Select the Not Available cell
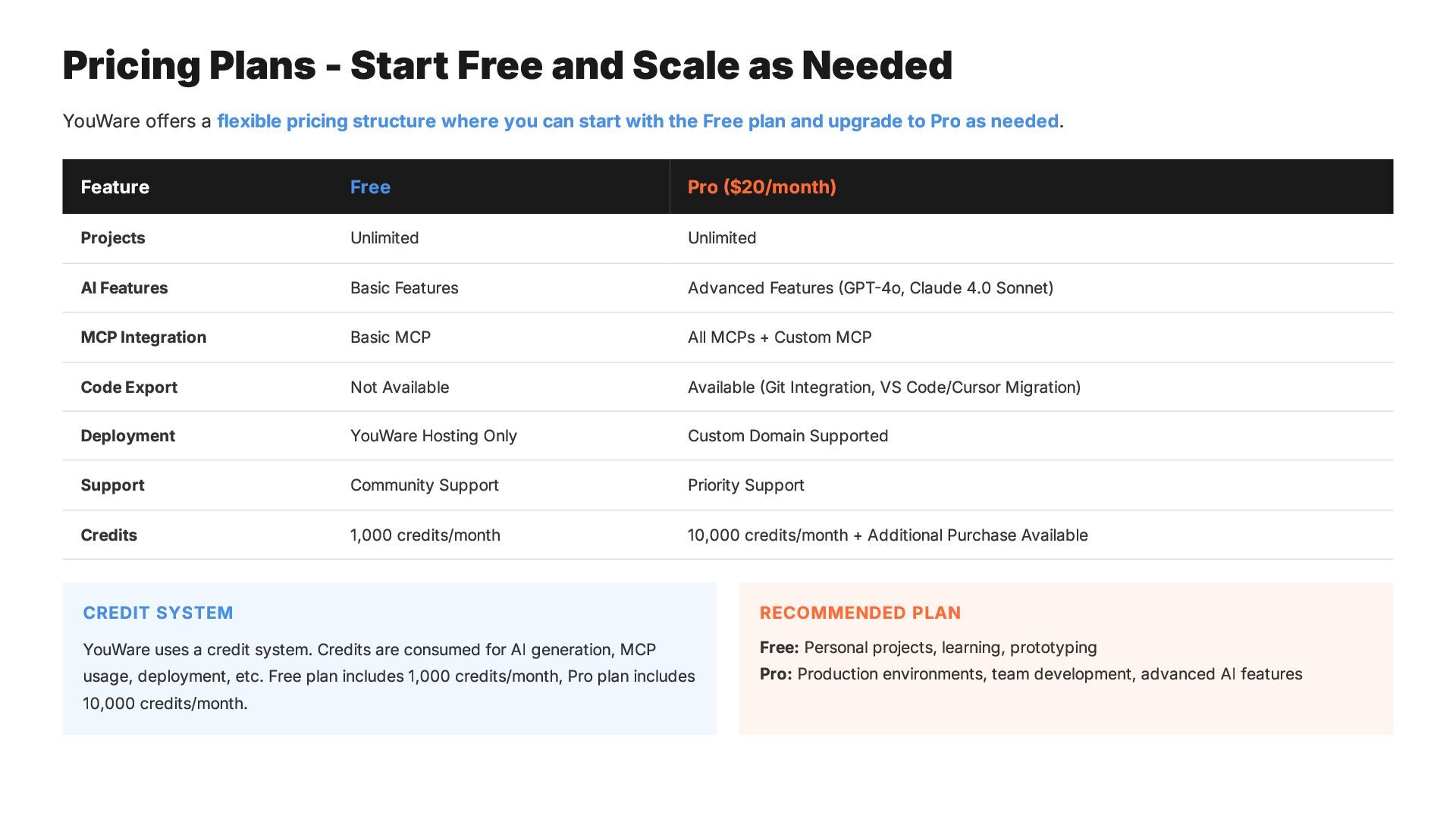The width and height of the screenshot is (1456, 819). click(x=399, y=388)
